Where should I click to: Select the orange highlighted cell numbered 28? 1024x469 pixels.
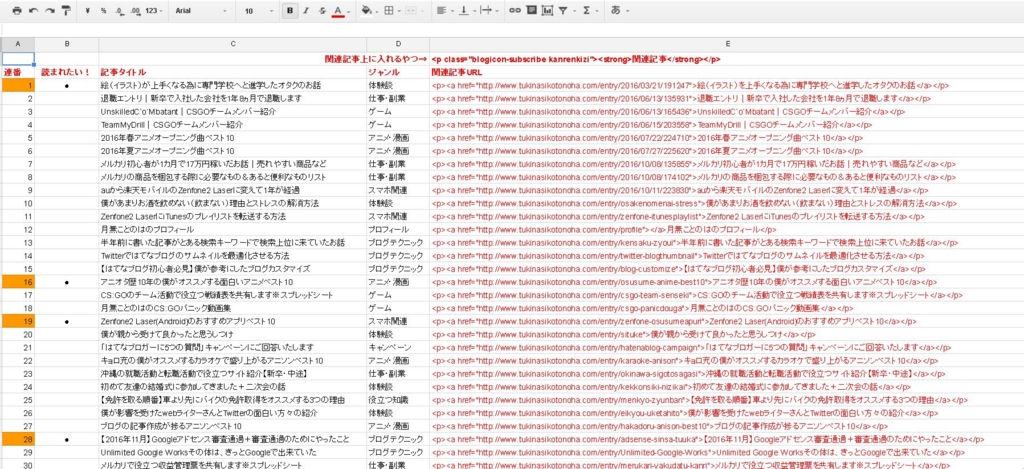coord(18,439)
